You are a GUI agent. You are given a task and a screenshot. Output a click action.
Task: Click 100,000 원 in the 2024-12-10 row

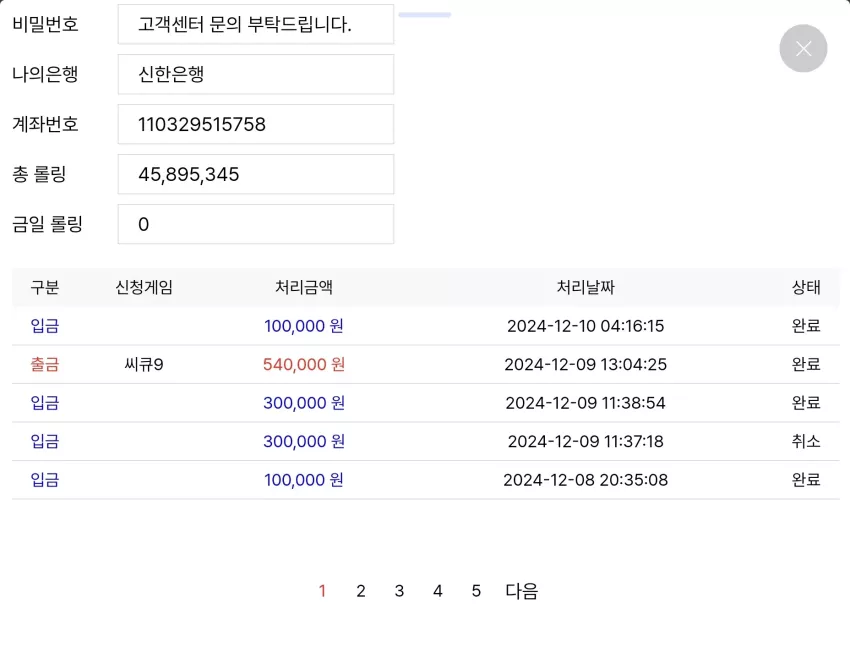click(304, 326)
